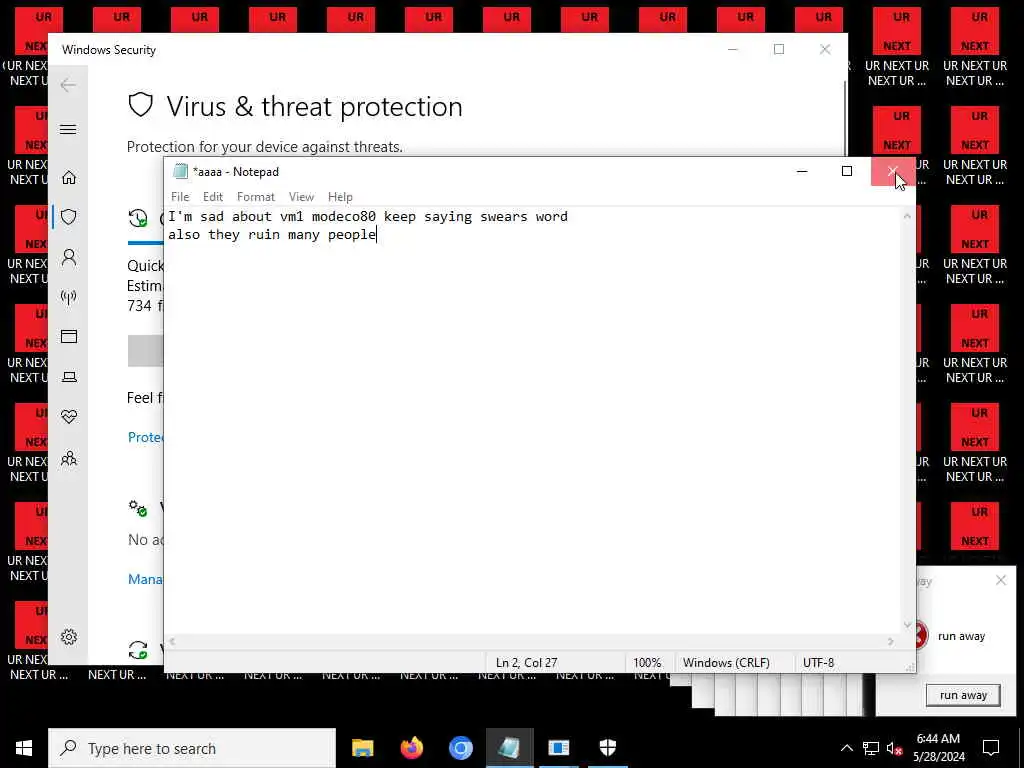Show hidden system tray icons
The image size is (1024, 768).
click(846, 748)
